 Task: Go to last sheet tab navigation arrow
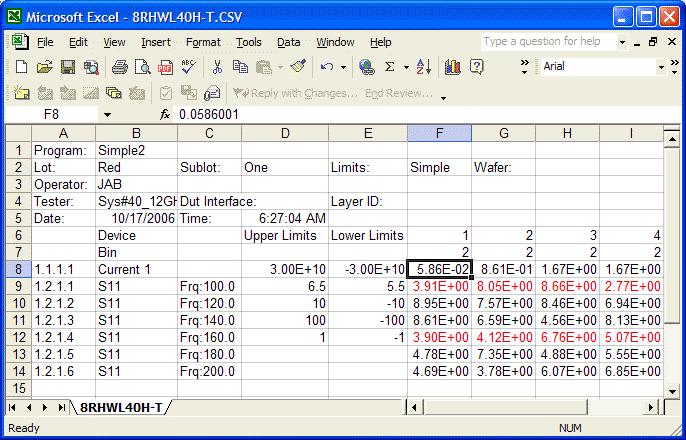click(x=62, y=408)
